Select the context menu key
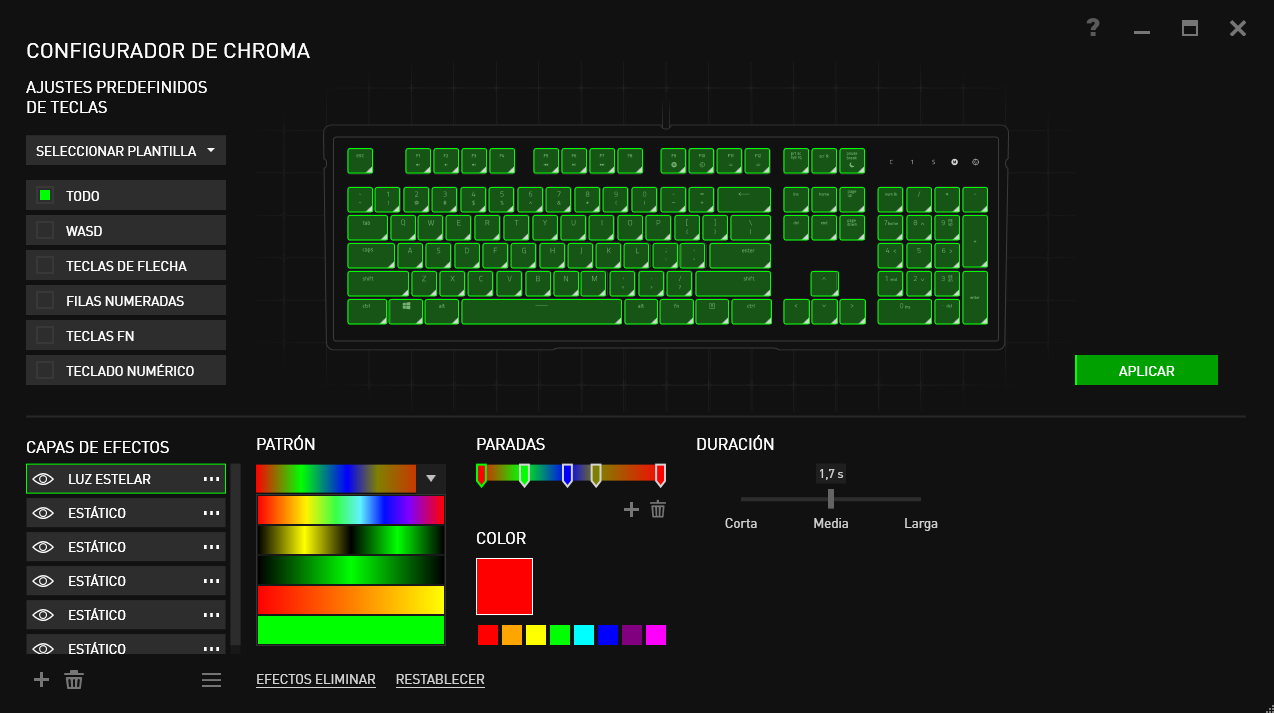 click(x=711, y=311)
